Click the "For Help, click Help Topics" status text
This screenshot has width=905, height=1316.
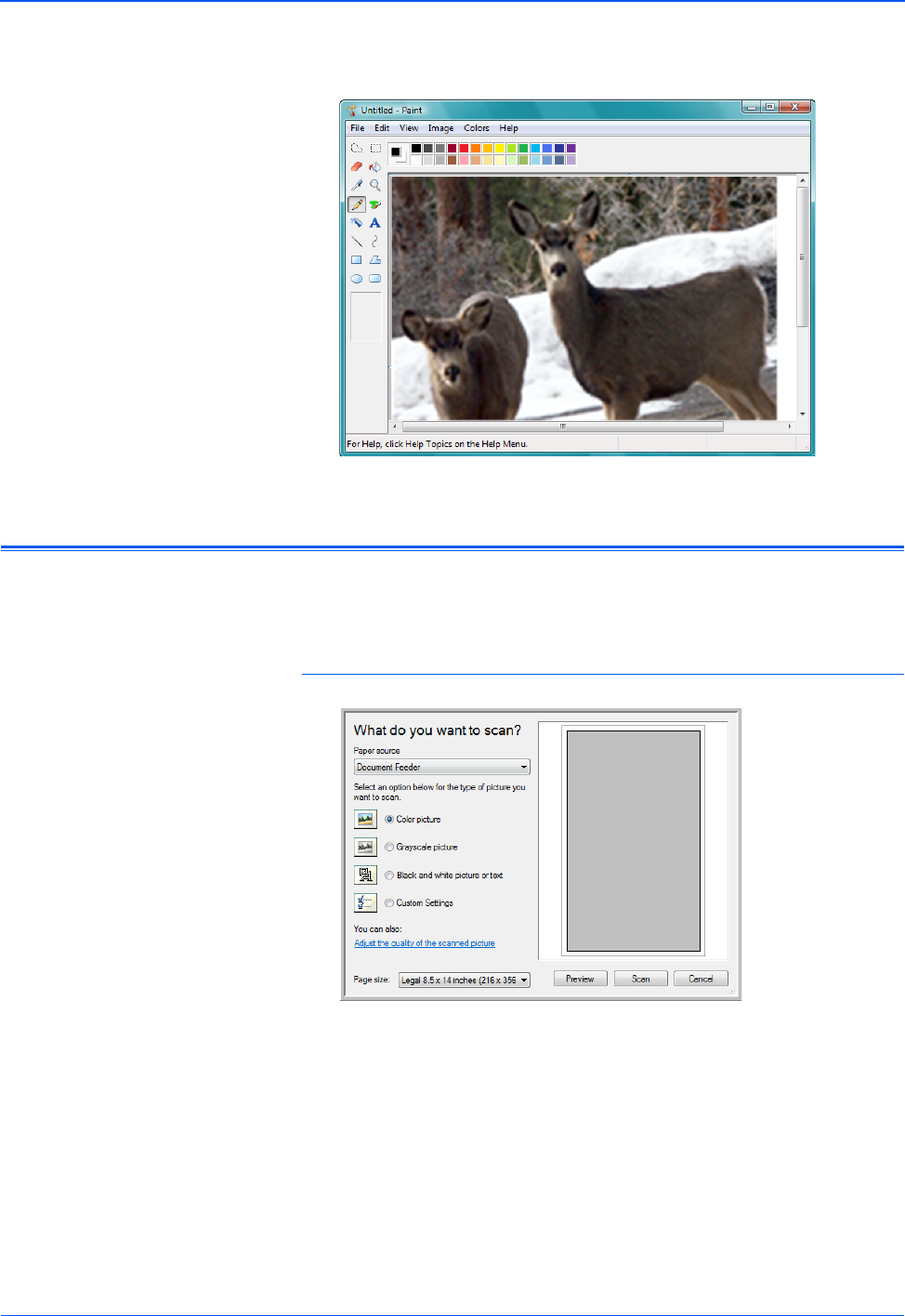pos(437,444)
